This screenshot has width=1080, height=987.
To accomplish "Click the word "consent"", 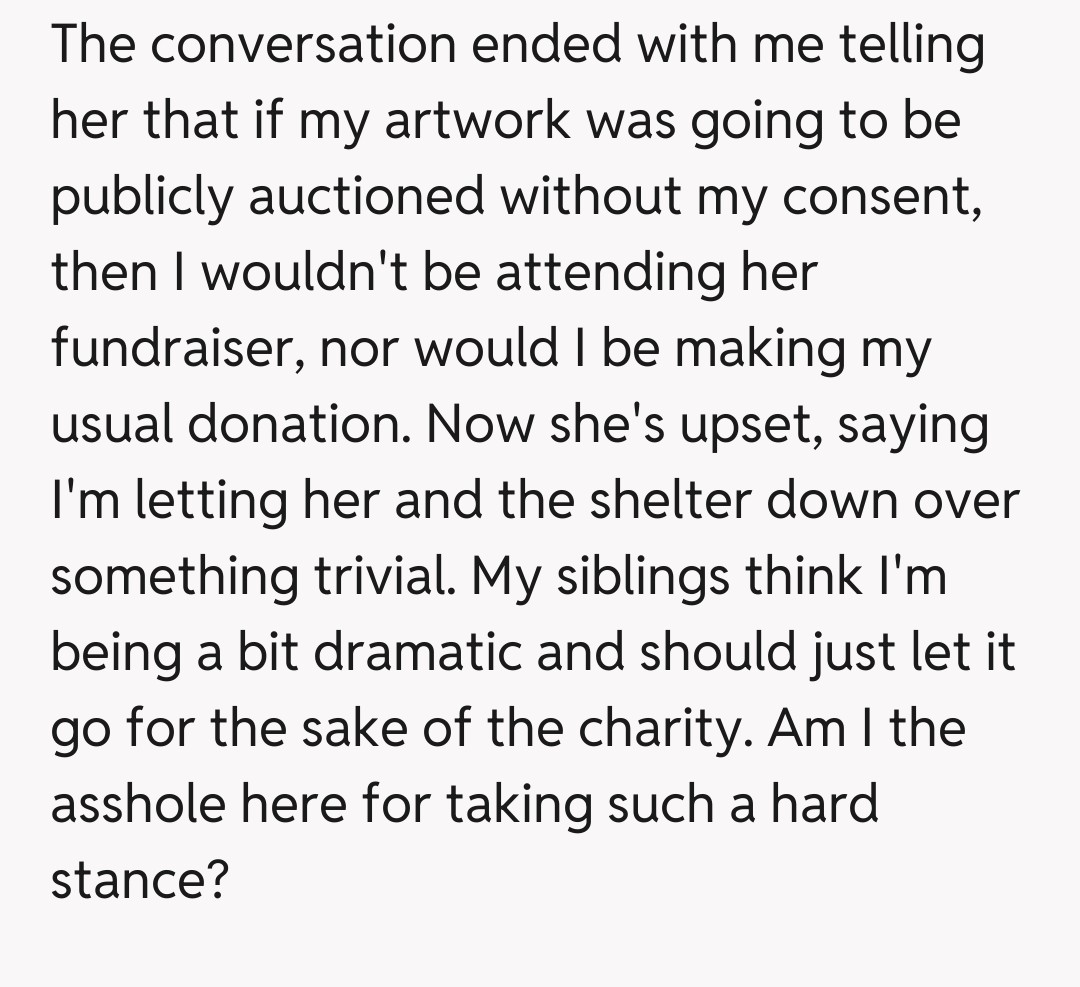I will [878, 197].
